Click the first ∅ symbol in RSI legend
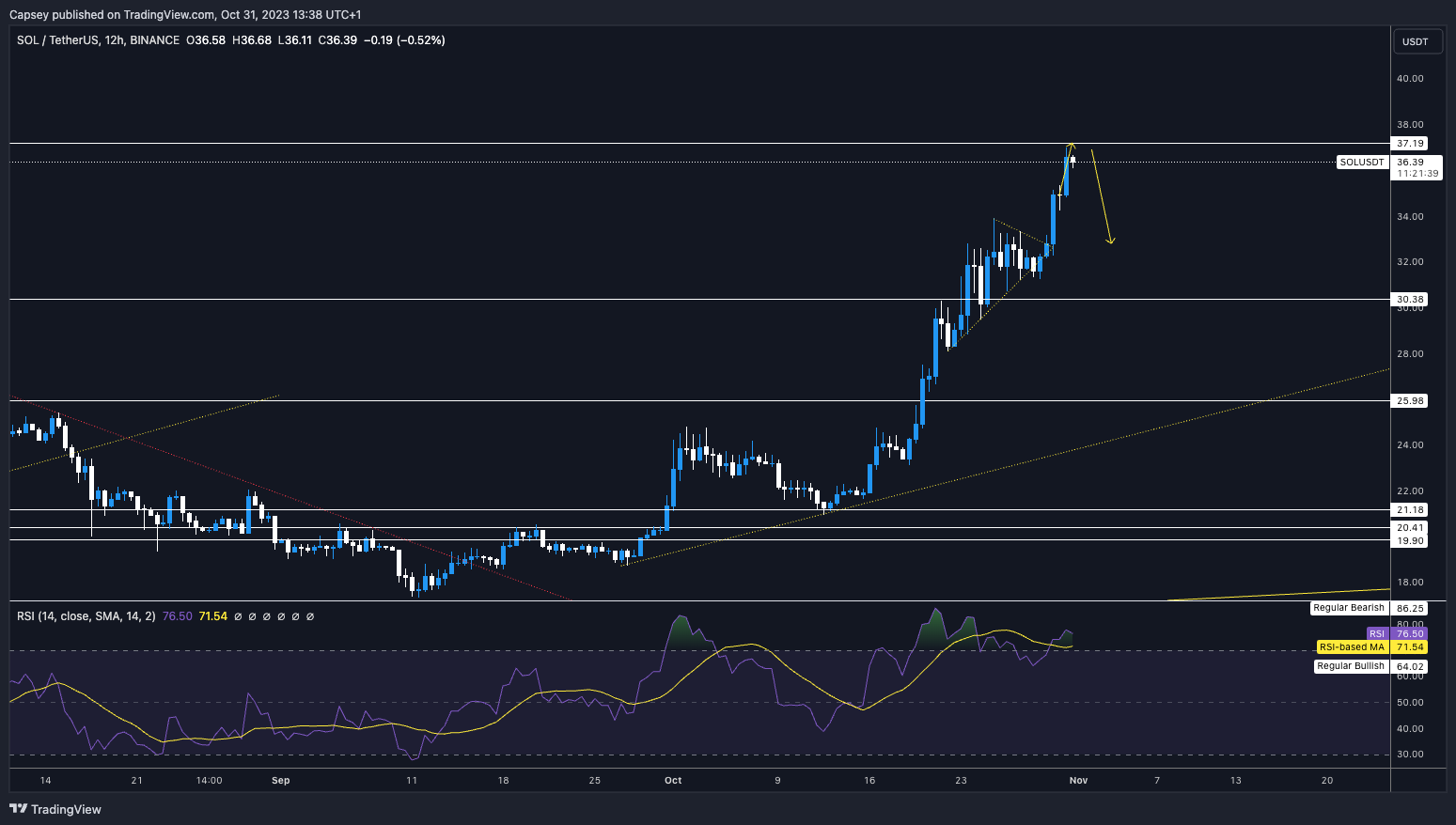 238,616
